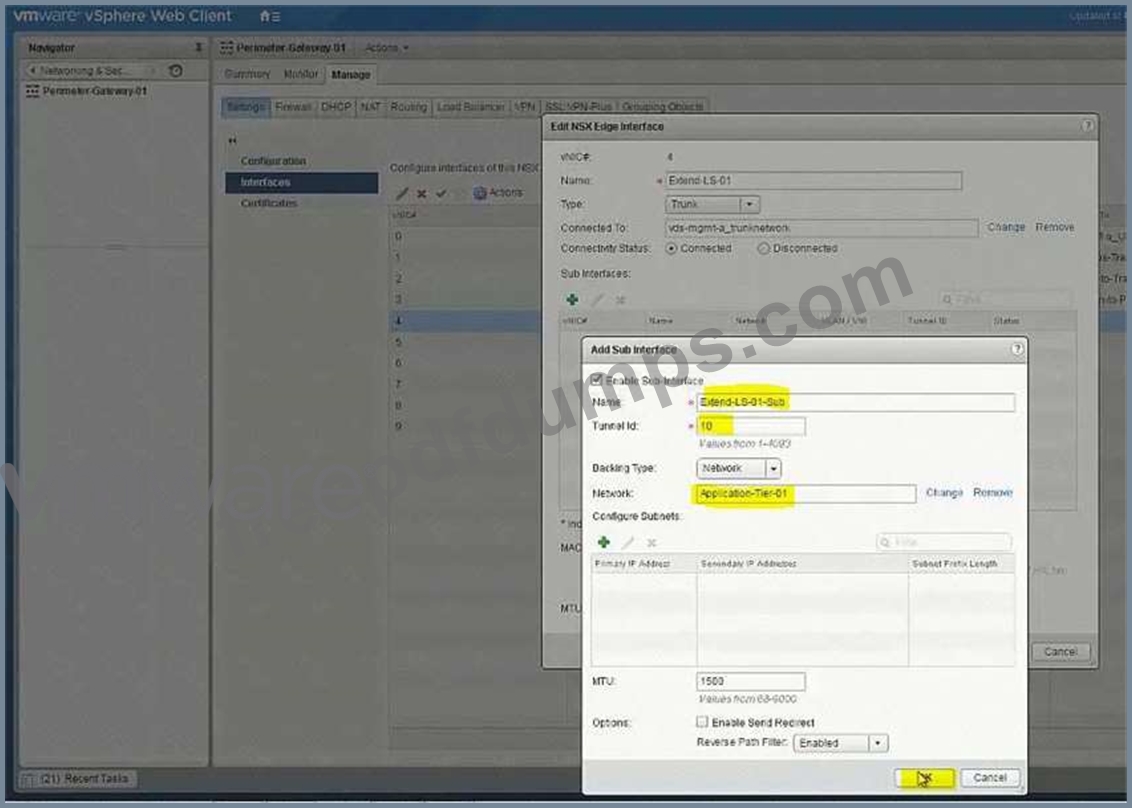Open help in Add Sub Interface dialog
1132x808 pixels.
[x=1016, y=349]
